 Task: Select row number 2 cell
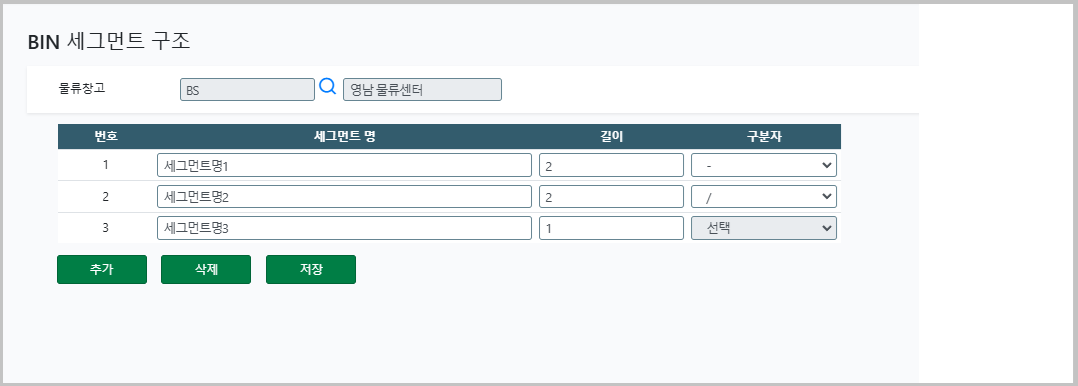pyautogui.click(x=105, y=197)
